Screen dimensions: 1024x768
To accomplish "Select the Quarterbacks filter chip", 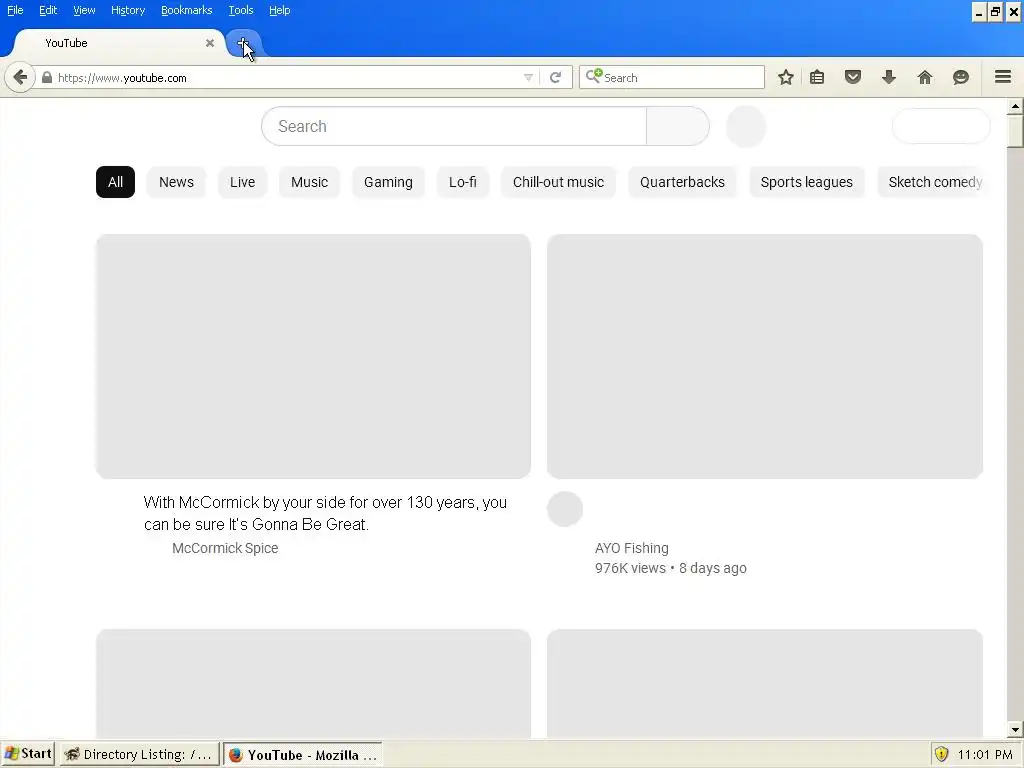I will point(682,182).
